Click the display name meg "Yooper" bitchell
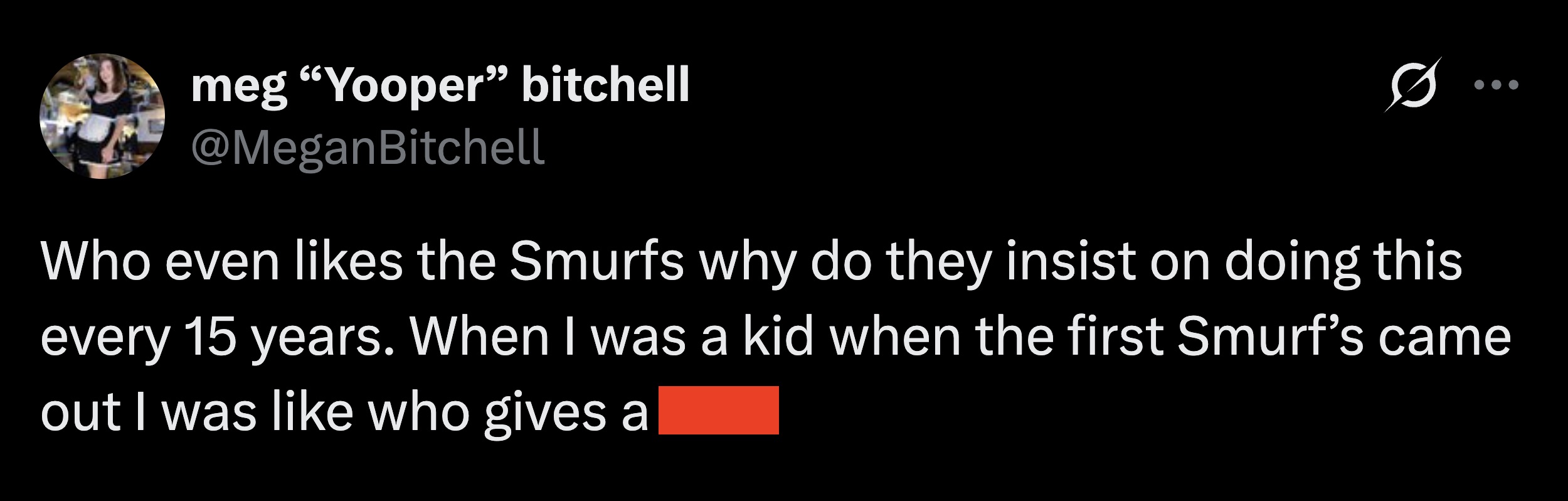Image resolution: width=1568 pixels, height=501 pixels. [439, 88]
